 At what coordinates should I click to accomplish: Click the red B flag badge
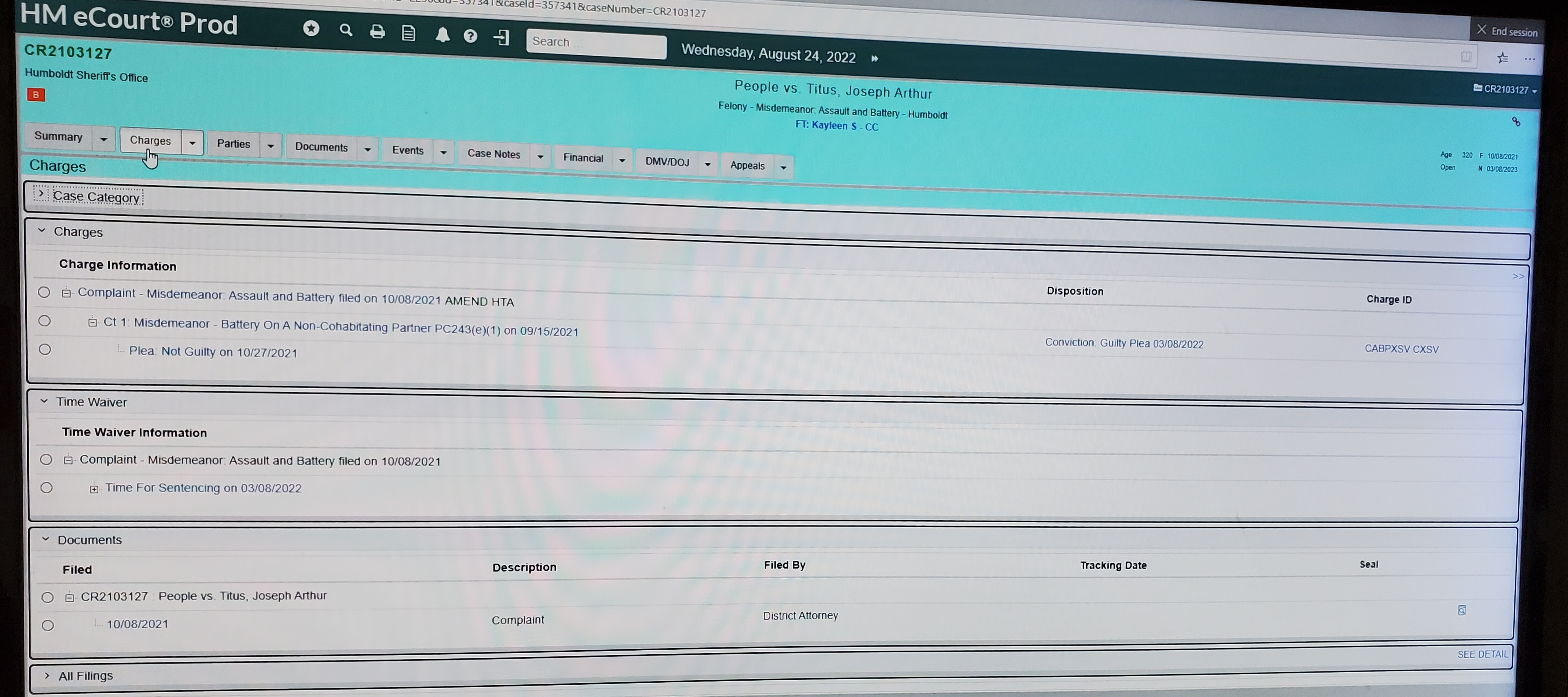(36, 94)
